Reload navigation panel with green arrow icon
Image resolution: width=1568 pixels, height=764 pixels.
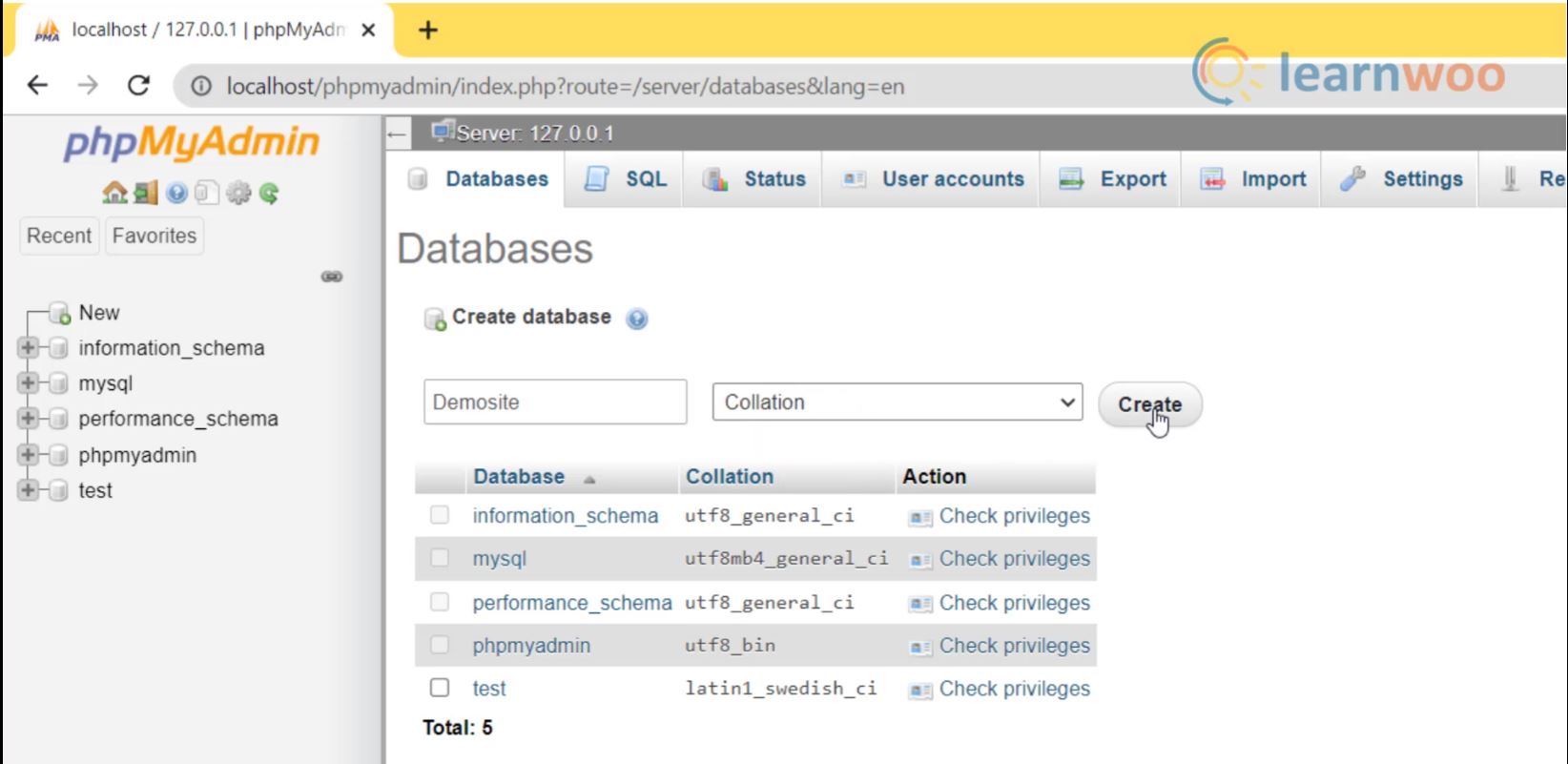point(269,194)
